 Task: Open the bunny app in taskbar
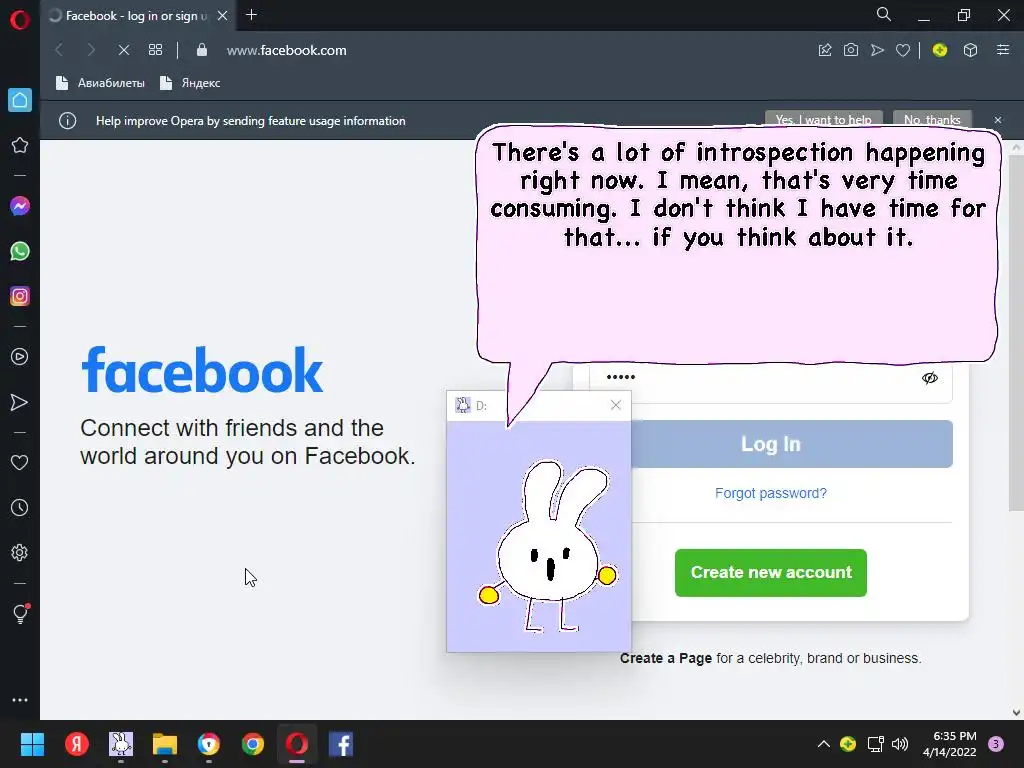(121, 744)
